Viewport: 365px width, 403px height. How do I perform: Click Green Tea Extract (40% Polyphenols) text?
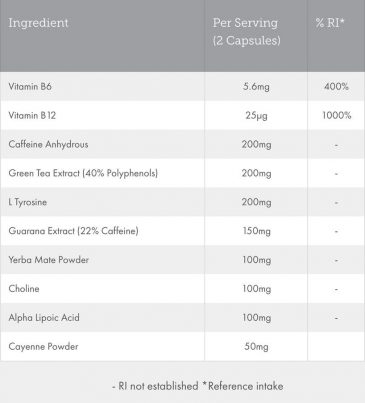pyautogui.click(x=83, y=173)
